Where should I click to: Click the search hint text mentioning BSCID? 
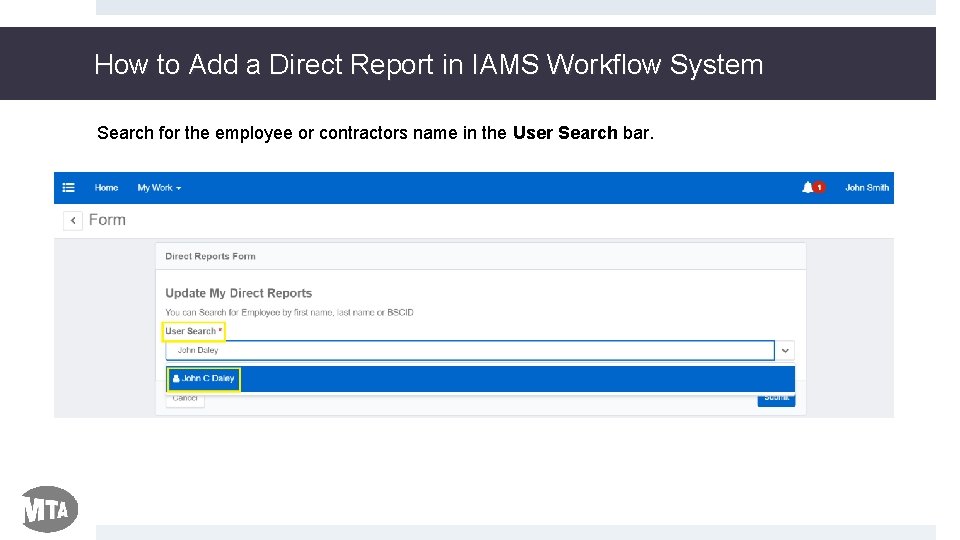tap(290, 312)
